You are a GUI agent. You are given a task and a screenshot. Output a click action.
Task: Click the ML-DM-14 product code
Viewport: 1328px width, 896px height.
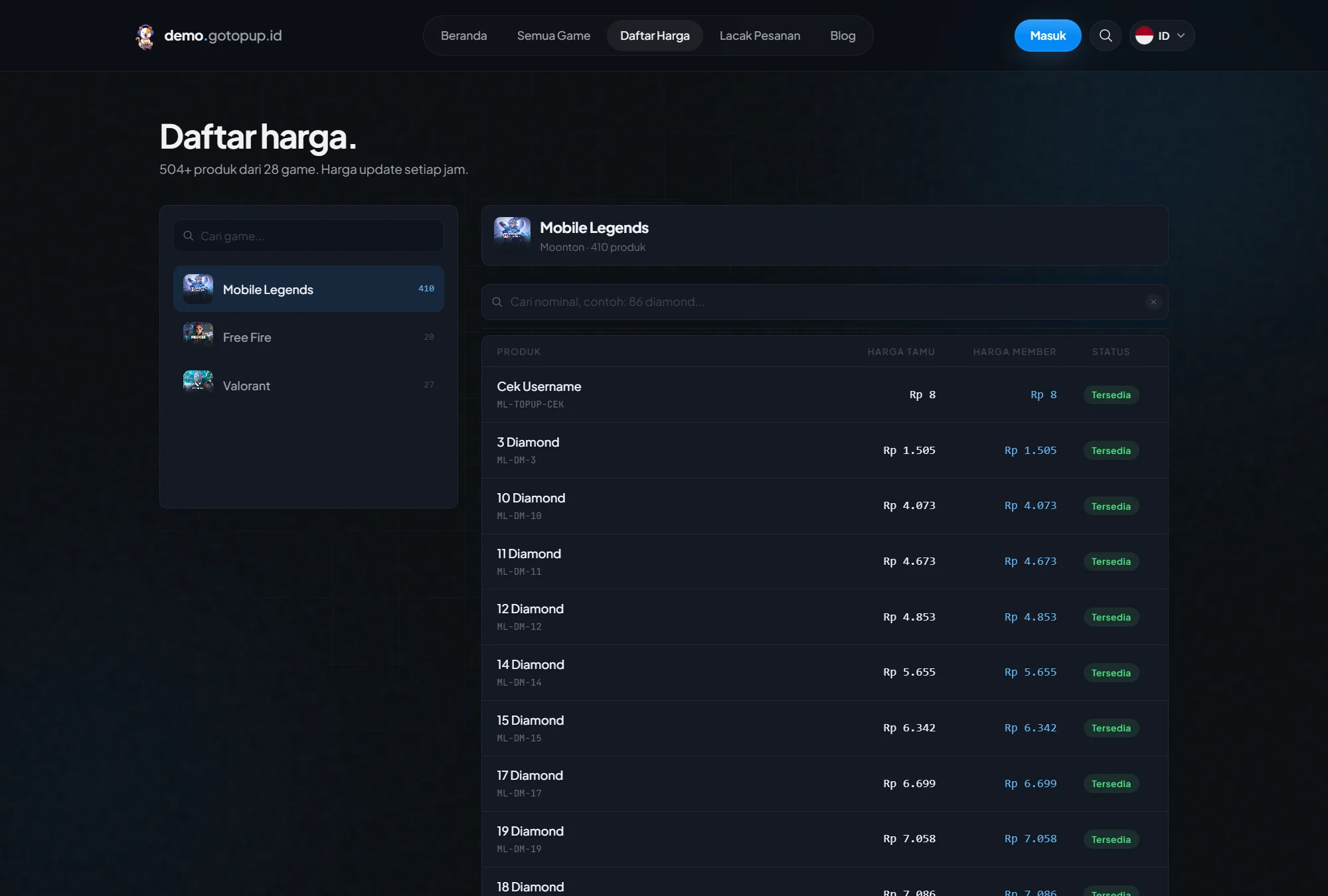[519, 682]
